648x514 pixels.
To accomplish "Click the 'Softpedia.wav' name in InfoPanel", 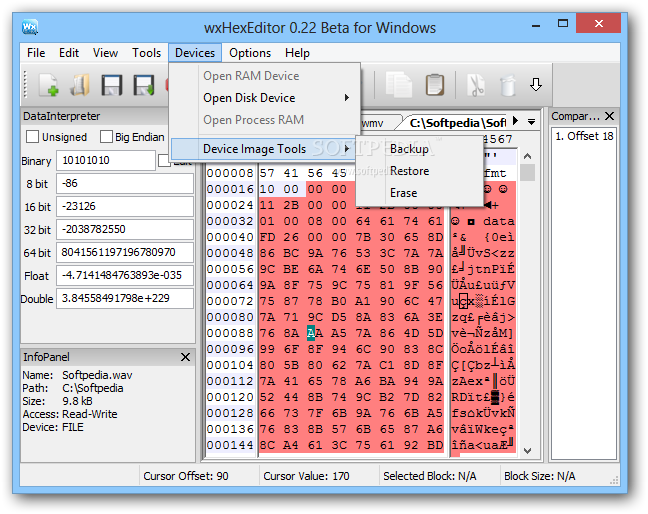I will point(97,375).
